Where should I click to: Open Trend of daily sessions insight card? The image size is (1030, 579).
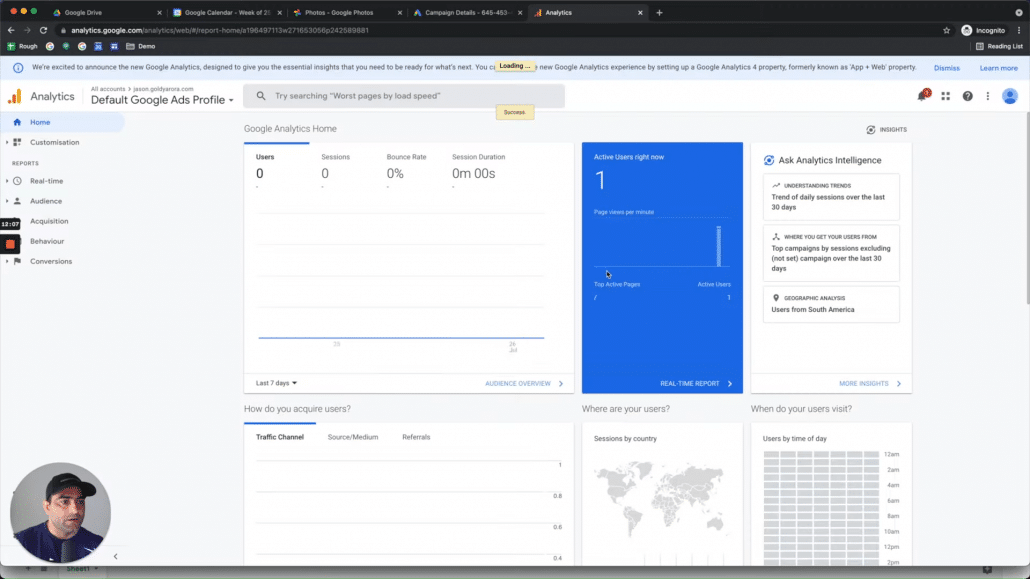pyautogui.click(x=831, y=197)
